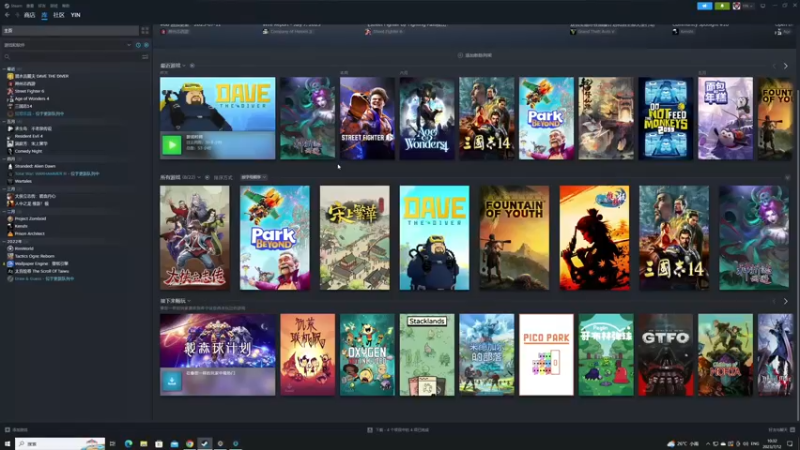The height and width of the screenshot is (450, 800).
Task: Collapse the first recent group in sidebar
Action: (x=5, y=68)
